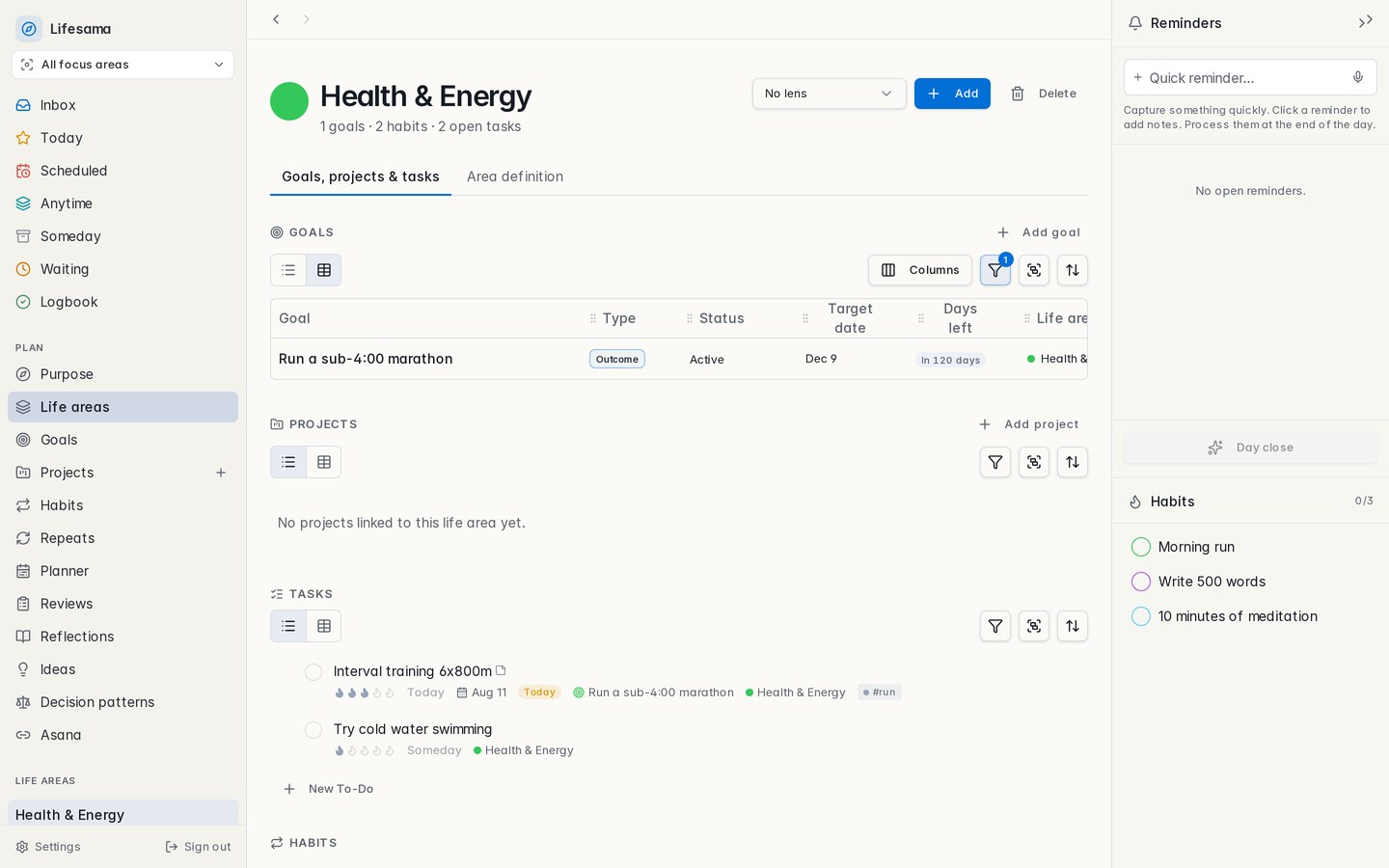Open the Run a sub-4:00 marathon goal row

click(679, 359)
